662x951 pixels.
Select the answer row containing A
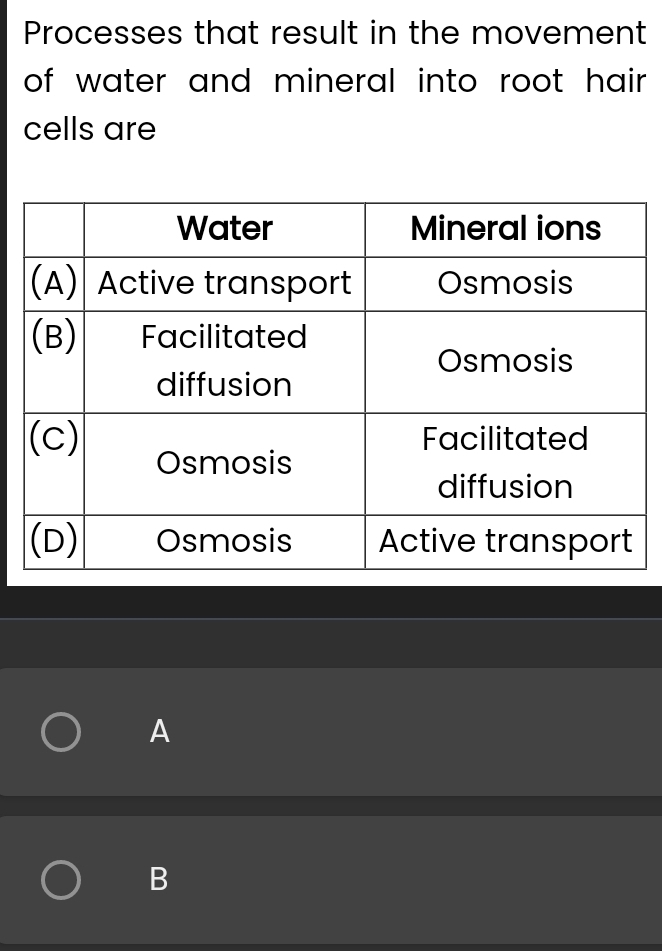click(330, 732)
